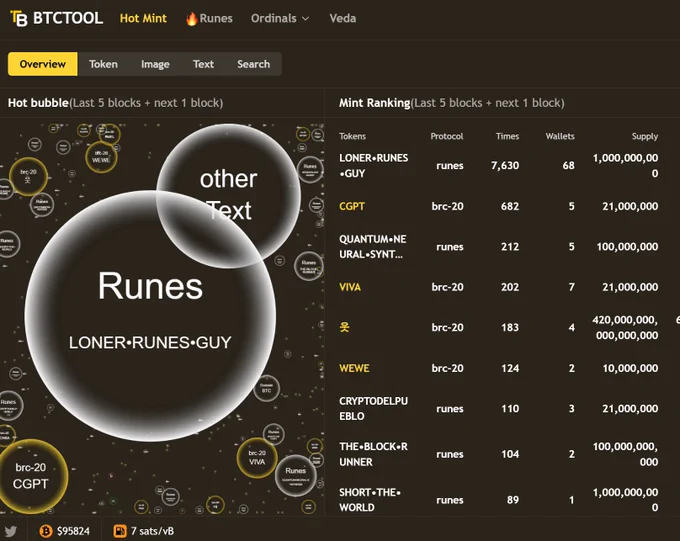Switch to the Search tab
The image size is (680, 541).
(x=253, y=64)
